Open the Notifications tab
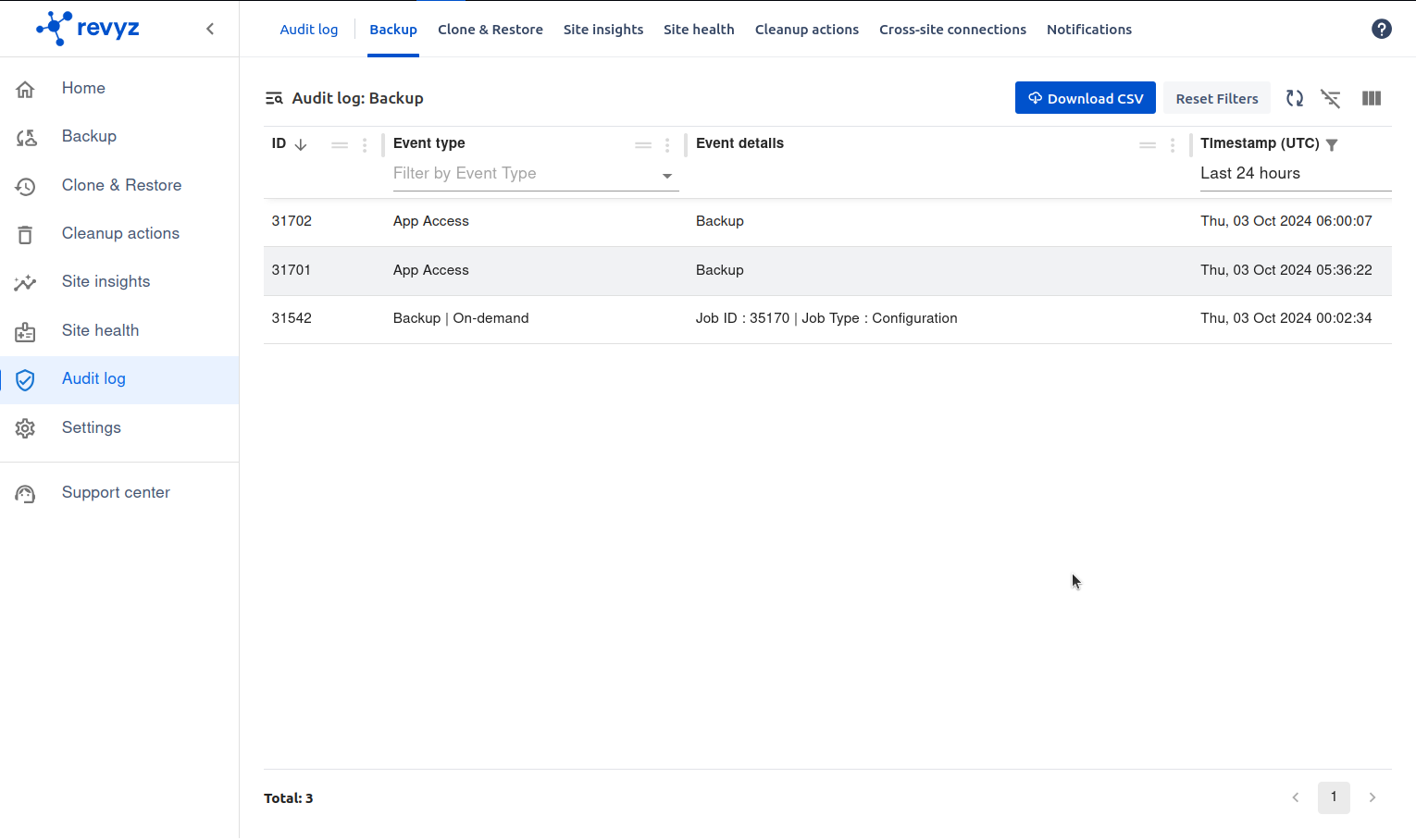The width and height of the screenshot is (1416, 840). pyautogui.click(x=1089, y=30)
